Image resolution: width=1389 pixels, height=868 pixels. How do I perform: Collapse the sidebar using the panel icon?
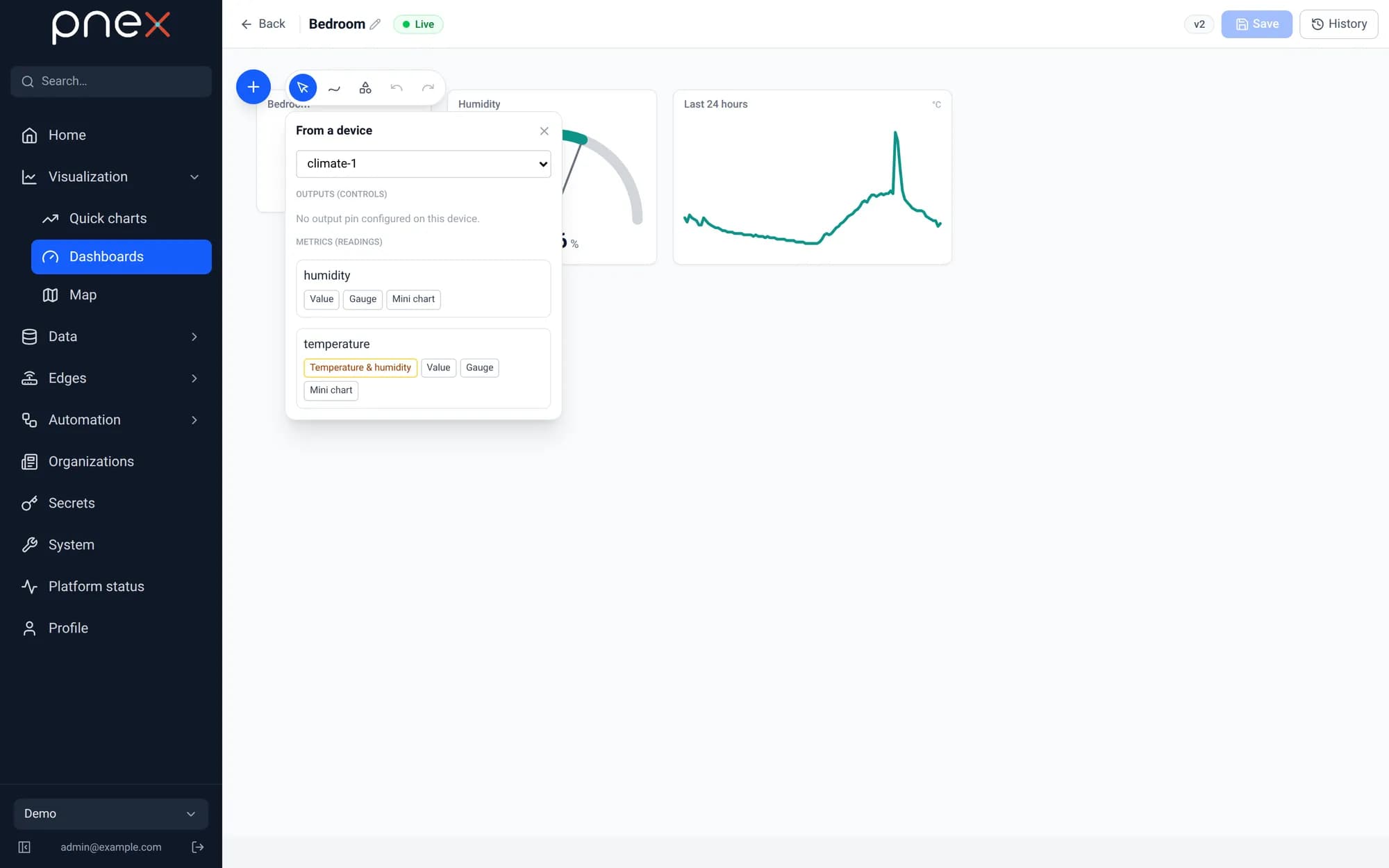pyautogui.click(x=24, y=847)
